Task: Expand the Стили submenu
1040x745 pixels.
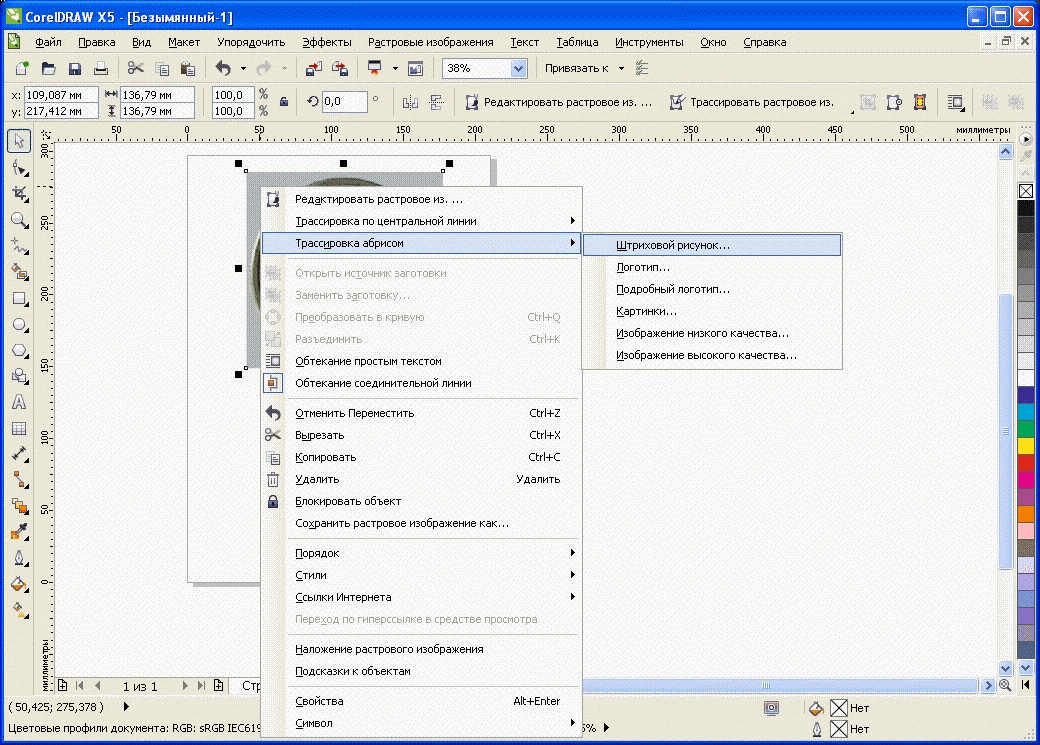Action: coord(421,575)
